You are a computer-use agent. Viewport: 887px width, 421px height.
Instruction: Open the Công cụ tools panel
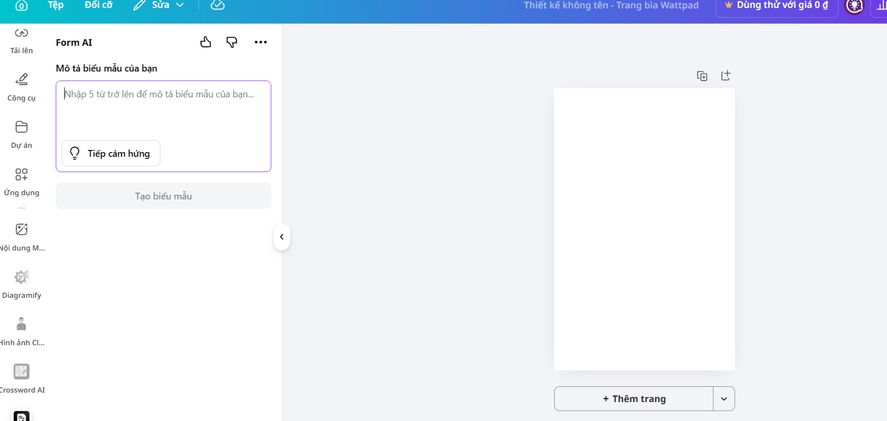pos(21,87)
